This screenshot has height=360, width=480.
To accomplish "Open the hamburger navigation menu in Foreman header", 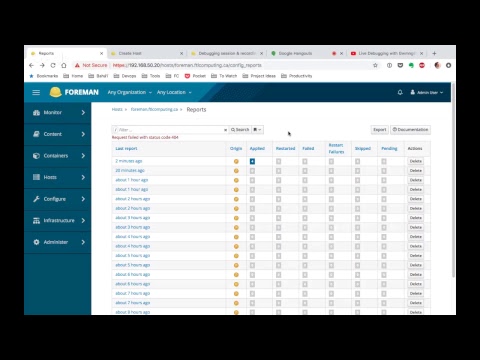I will (36, 92).
